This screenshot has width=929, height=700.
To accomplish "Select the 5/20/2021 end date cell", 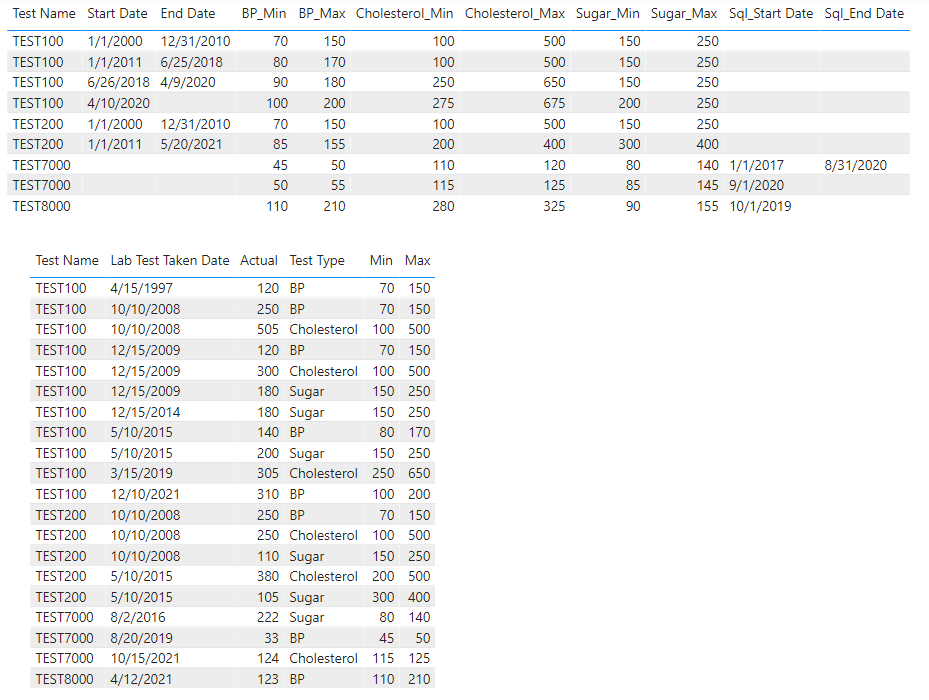I will 191,145.
